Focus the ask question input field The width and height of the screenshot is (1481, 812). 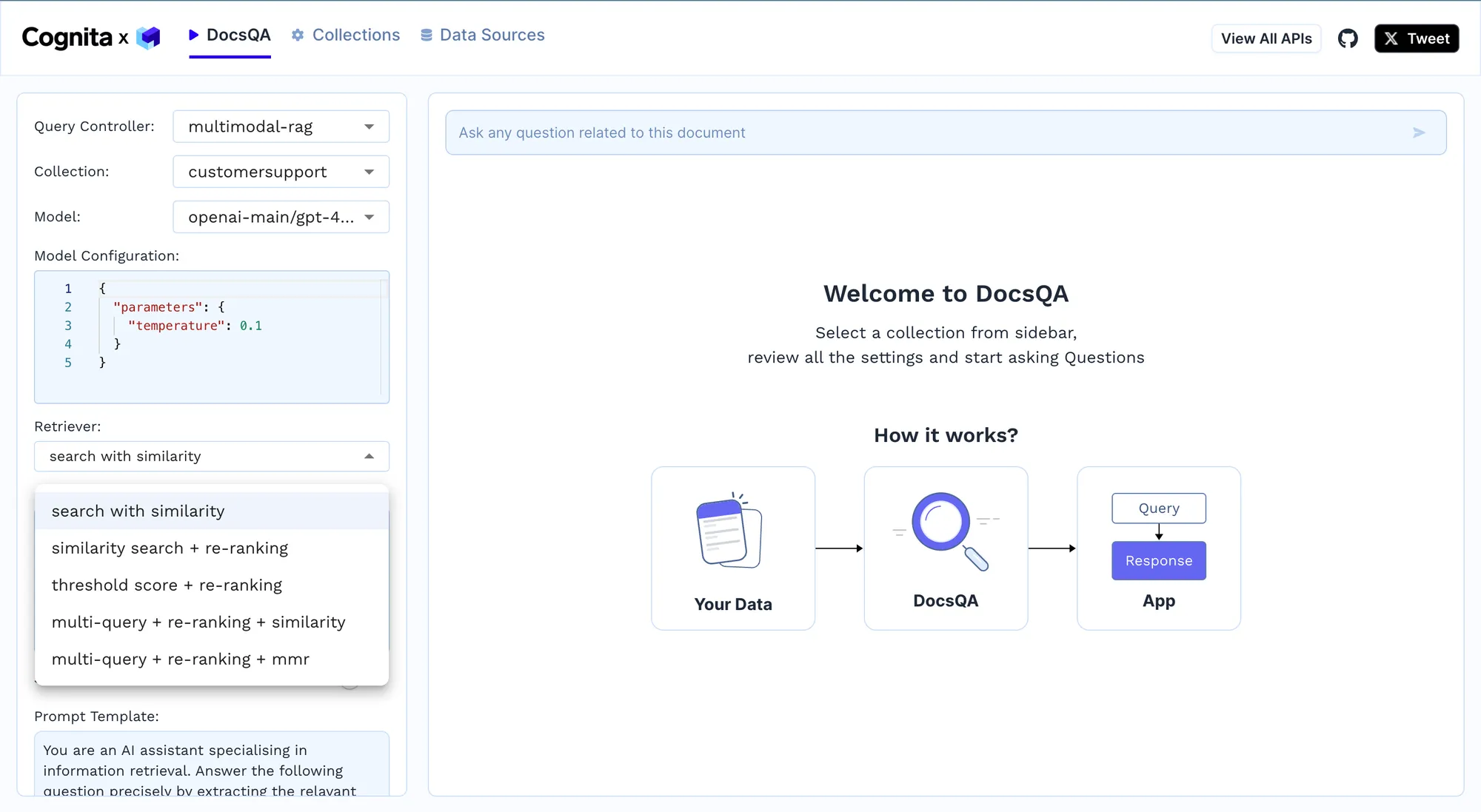coord(926,132)
